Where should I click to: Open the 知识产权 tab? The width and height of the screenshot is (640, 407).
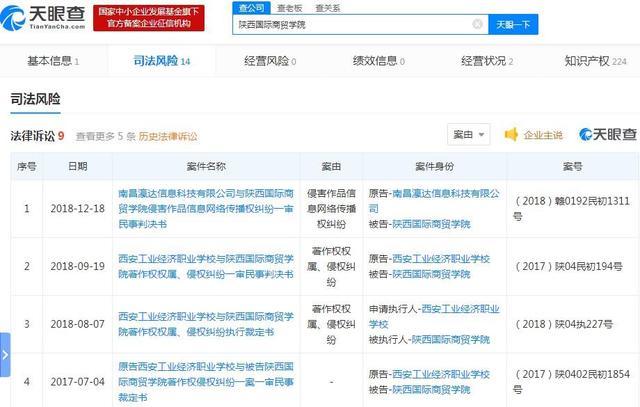tap(595, 61)
